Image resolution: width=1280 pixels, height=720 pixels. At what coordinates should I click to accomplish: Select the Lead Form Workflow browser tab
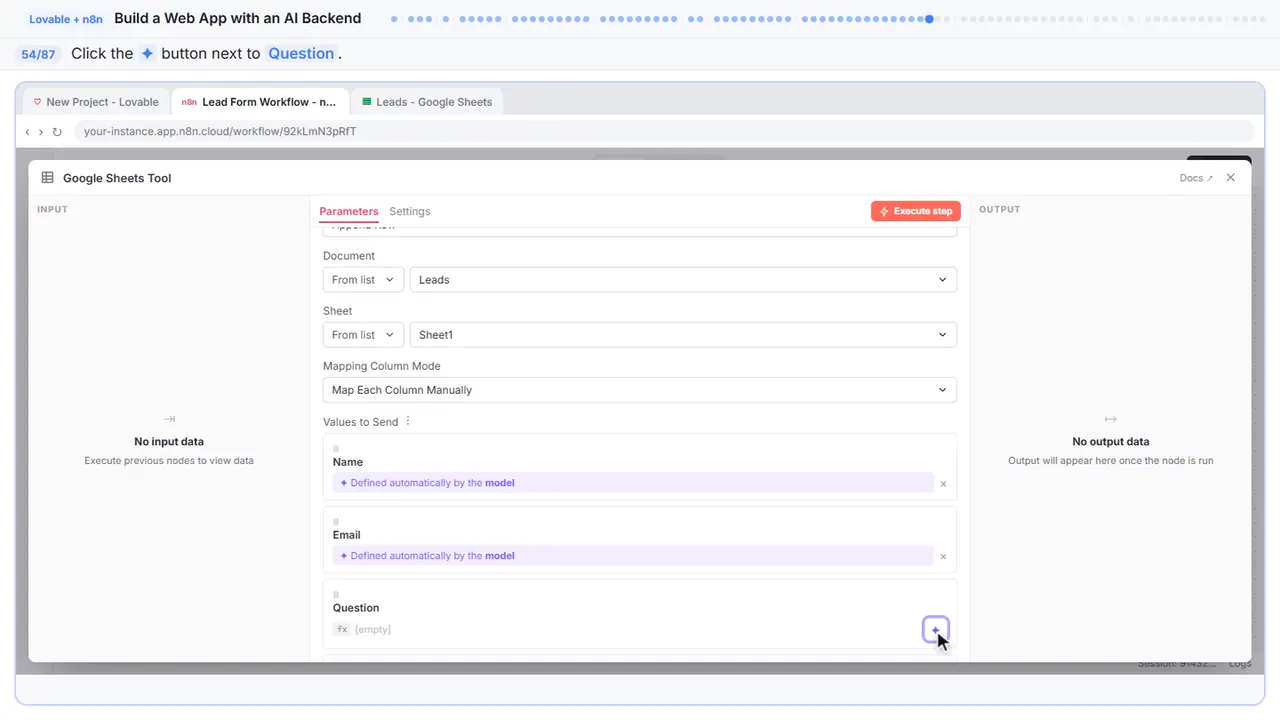[260, 102]
